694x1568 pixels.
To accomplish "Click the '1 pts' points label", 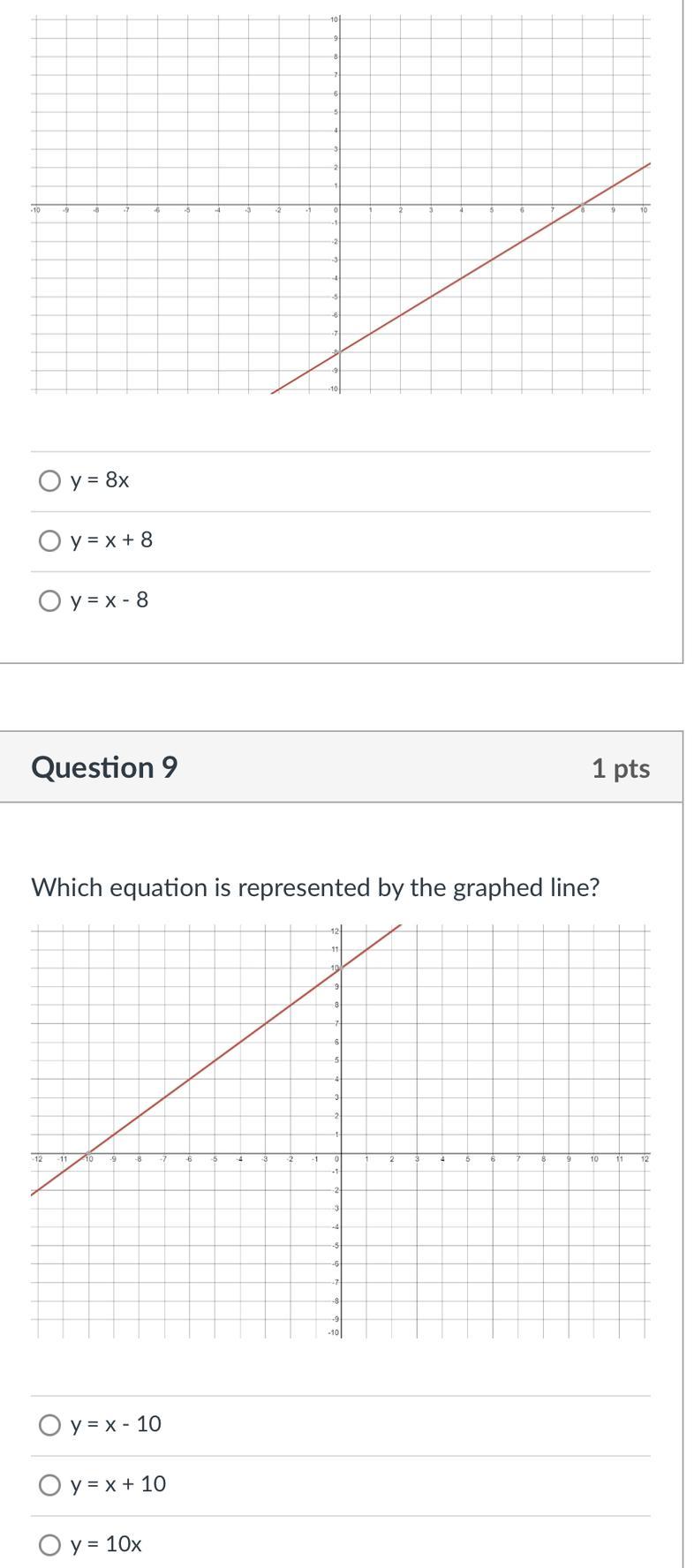I will pos(621,768).
